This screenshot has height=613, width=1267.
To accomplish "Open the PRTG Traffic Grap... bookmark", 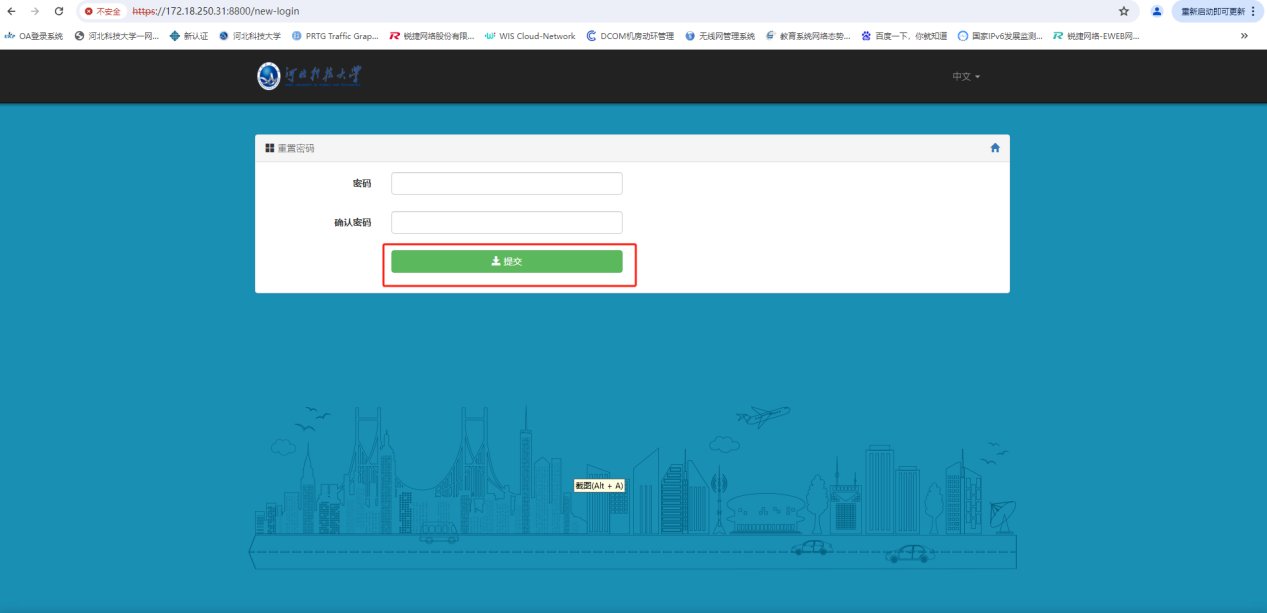I will pyautogui.click(x=335, y=36).
